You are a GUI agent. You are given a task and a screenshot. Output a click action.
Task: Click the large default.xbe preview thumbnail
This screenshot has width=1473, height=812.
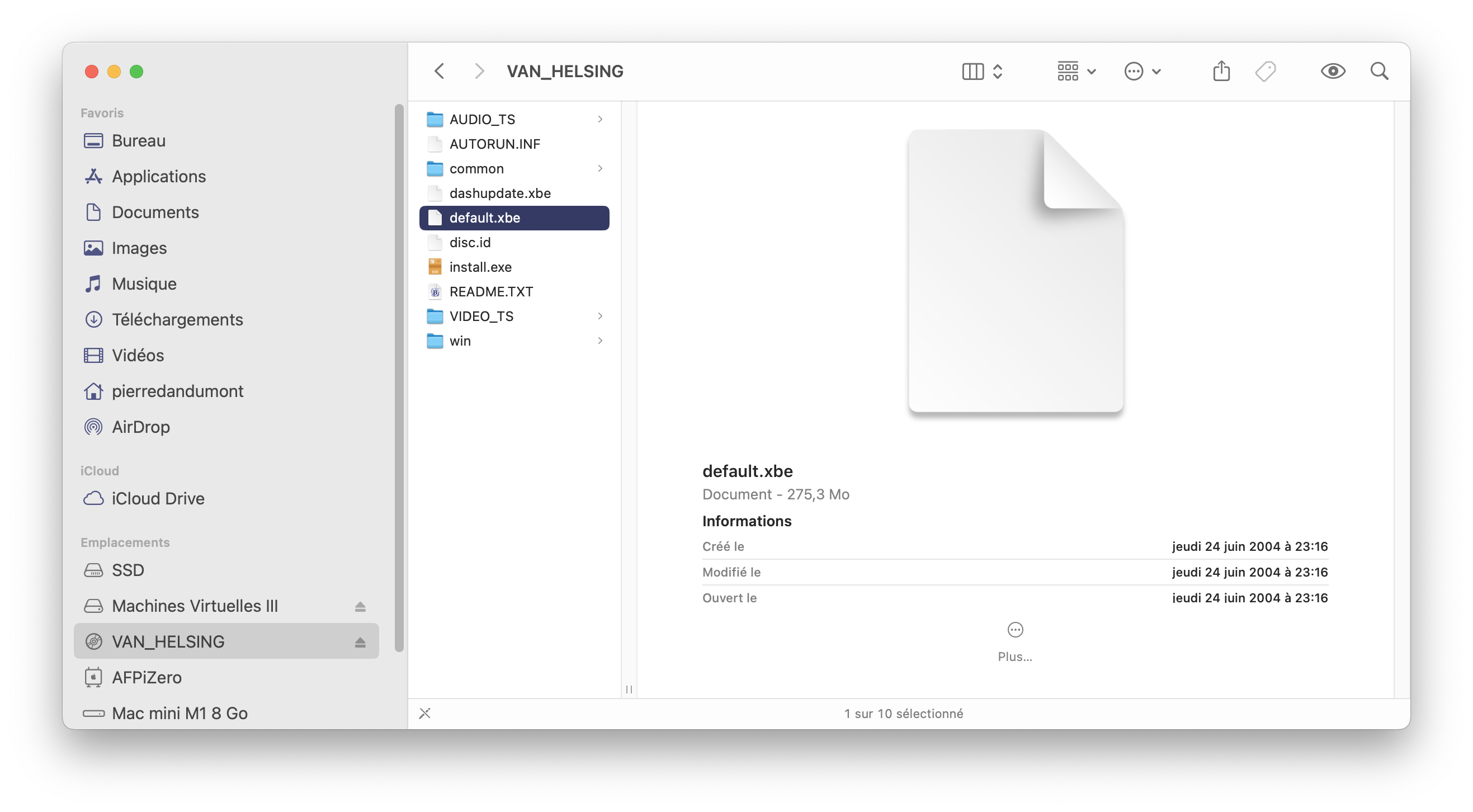coord(1016,271)
